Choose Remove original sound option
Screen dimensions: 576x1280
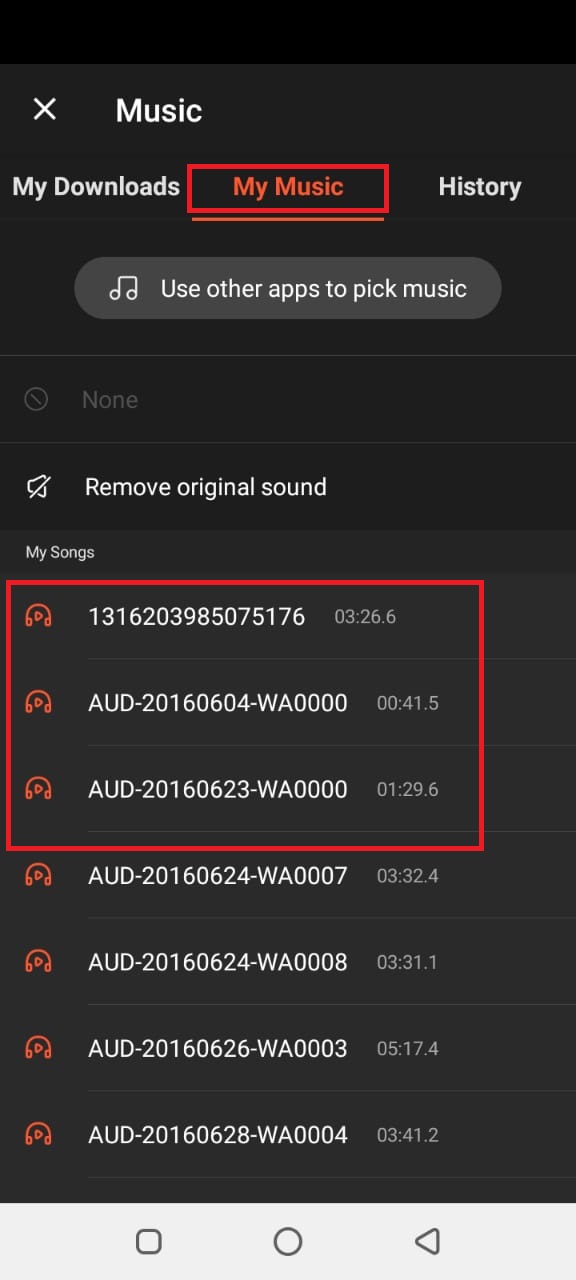point(288,487)
